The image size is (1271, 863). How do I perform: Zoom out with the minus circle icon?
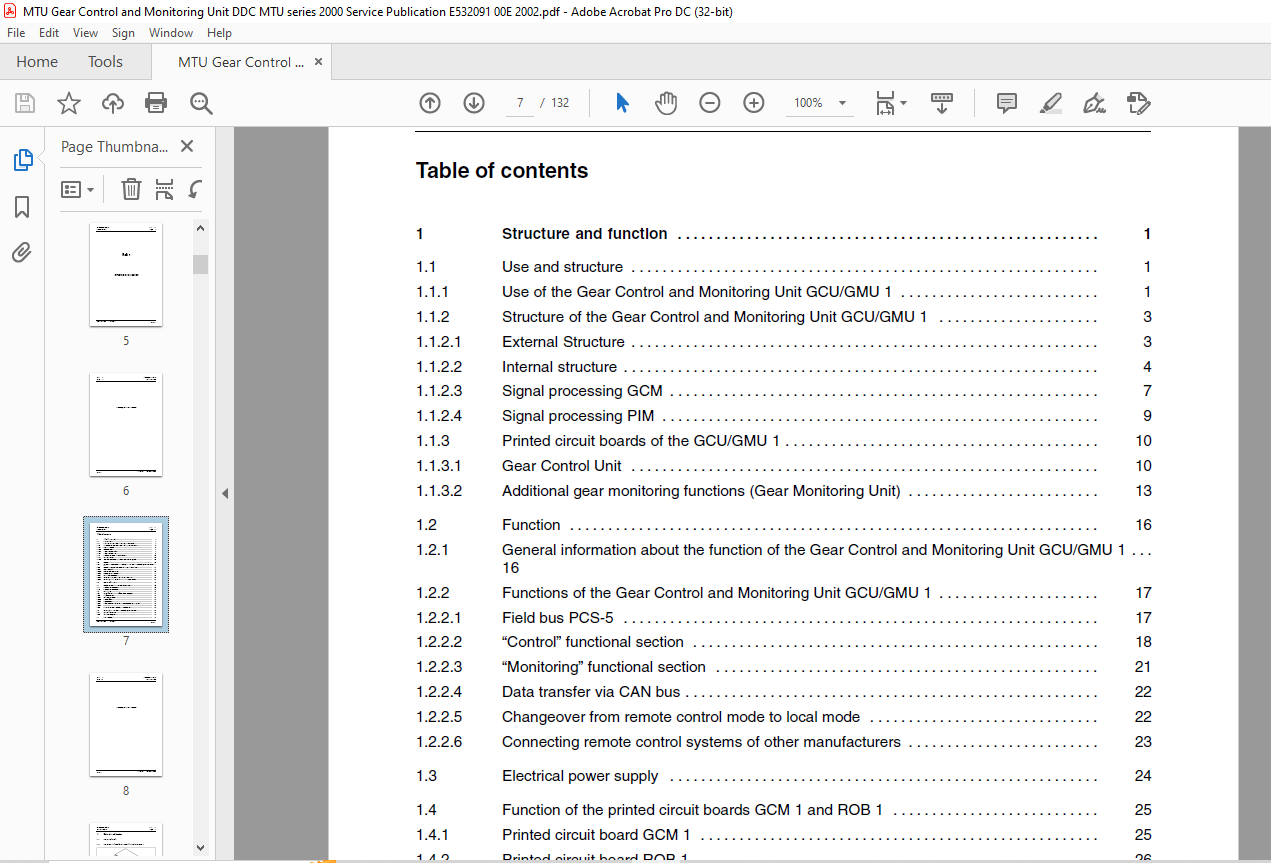[710, 103]
